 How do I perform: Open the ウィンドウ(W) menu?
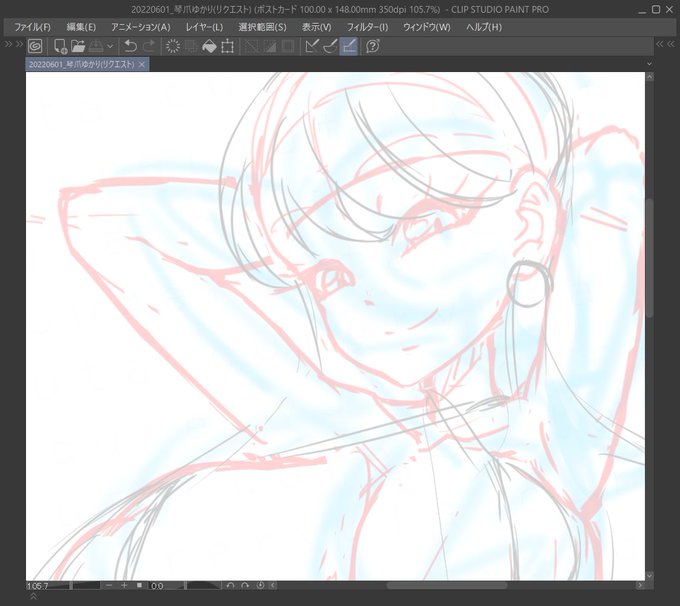(x=427, y=27)
